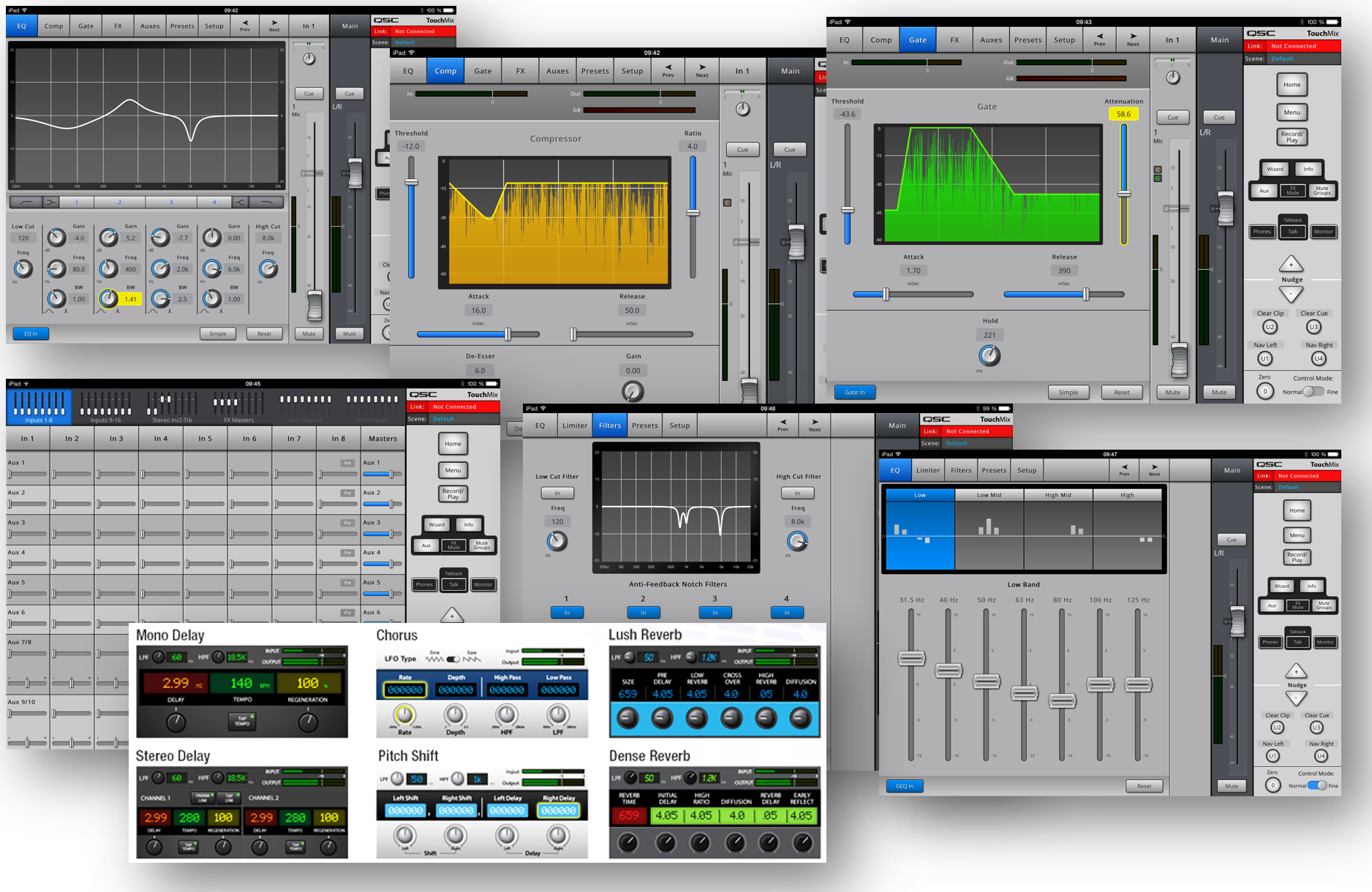1372x892 pixels.
Task: Click the channel Mute button in EQ screen
Action: tap(309, 333)
